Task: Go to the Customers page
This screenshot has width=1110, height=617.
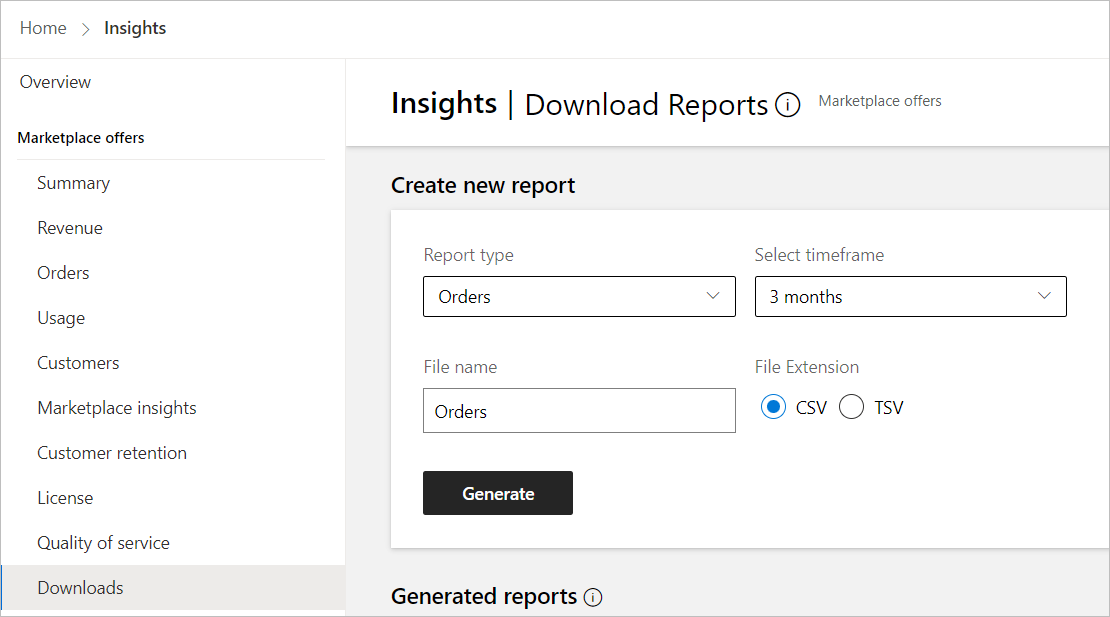Action: pos(78,363)
